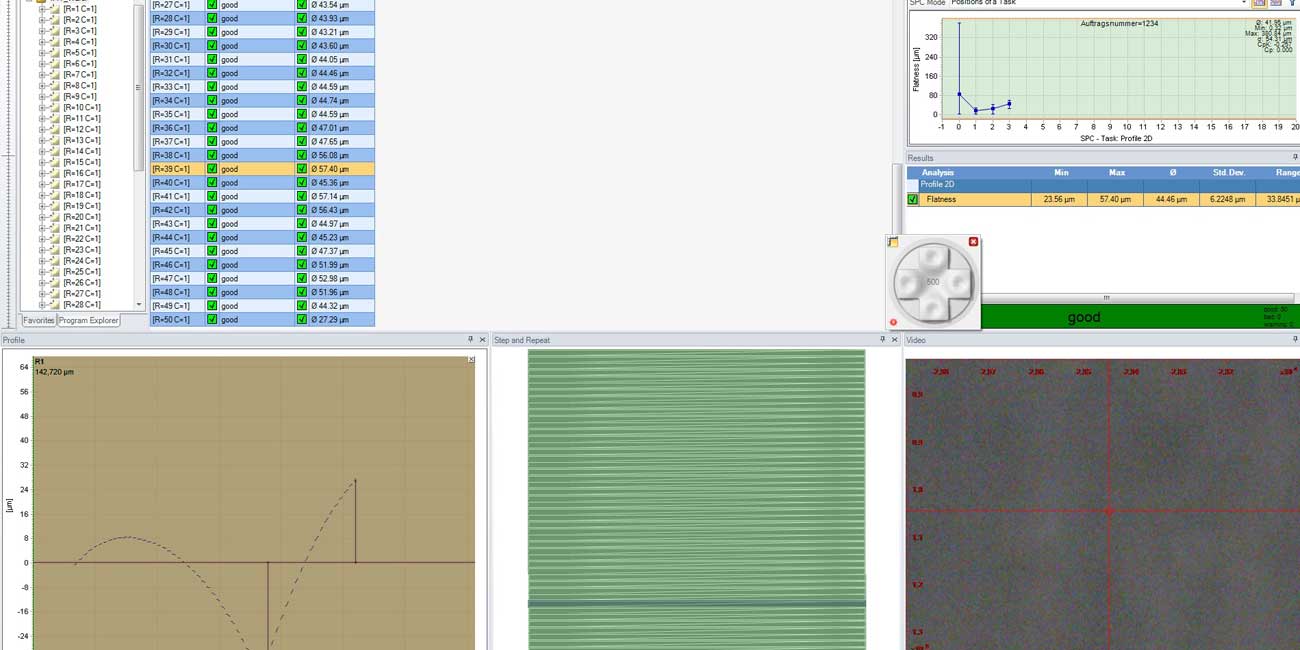
Task: Pin the Step and Repeat panel
Action: coord(882,340)
